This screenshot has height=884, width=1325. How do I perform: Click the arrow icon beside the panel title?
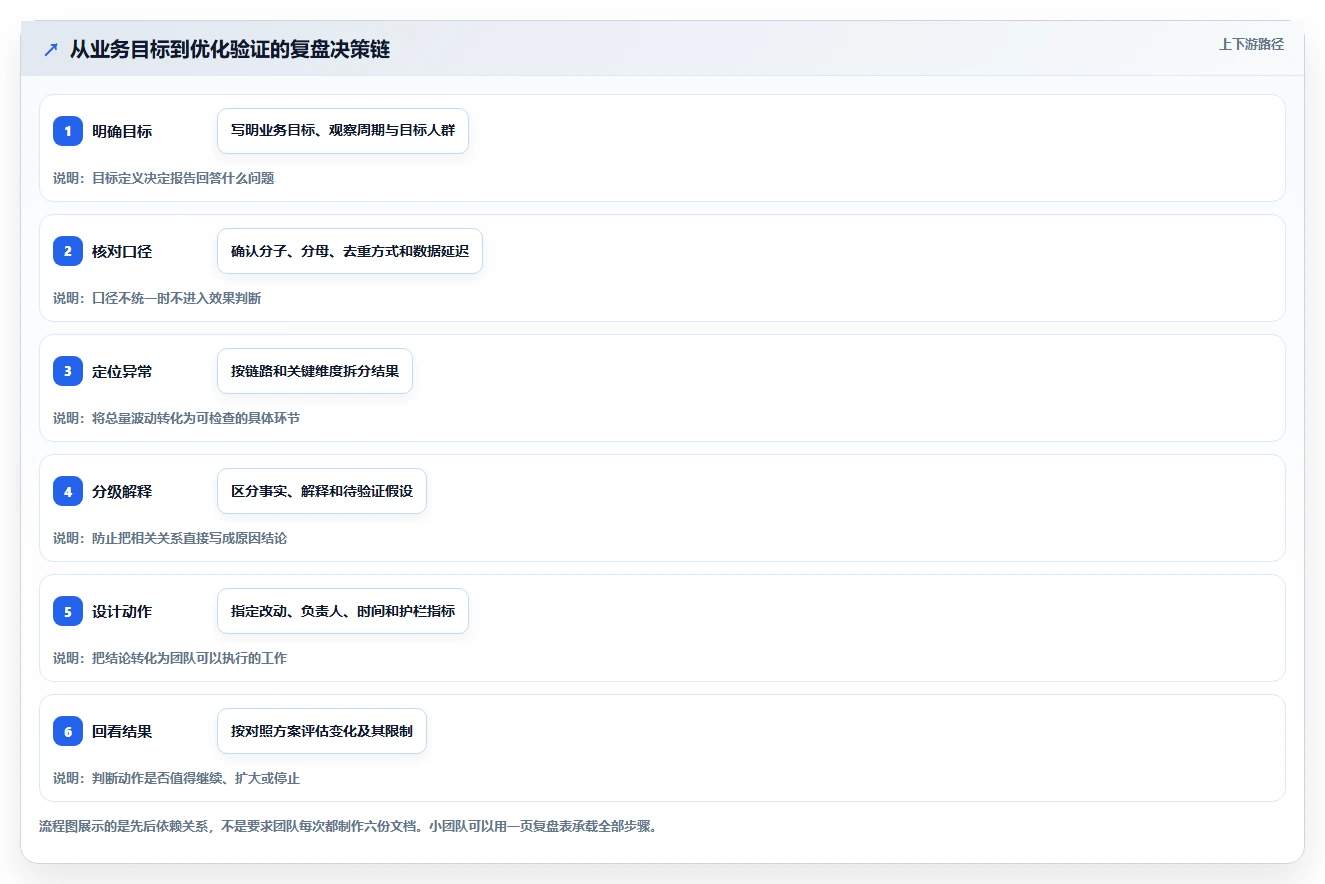pyautogui.click(x=51, y=50)
